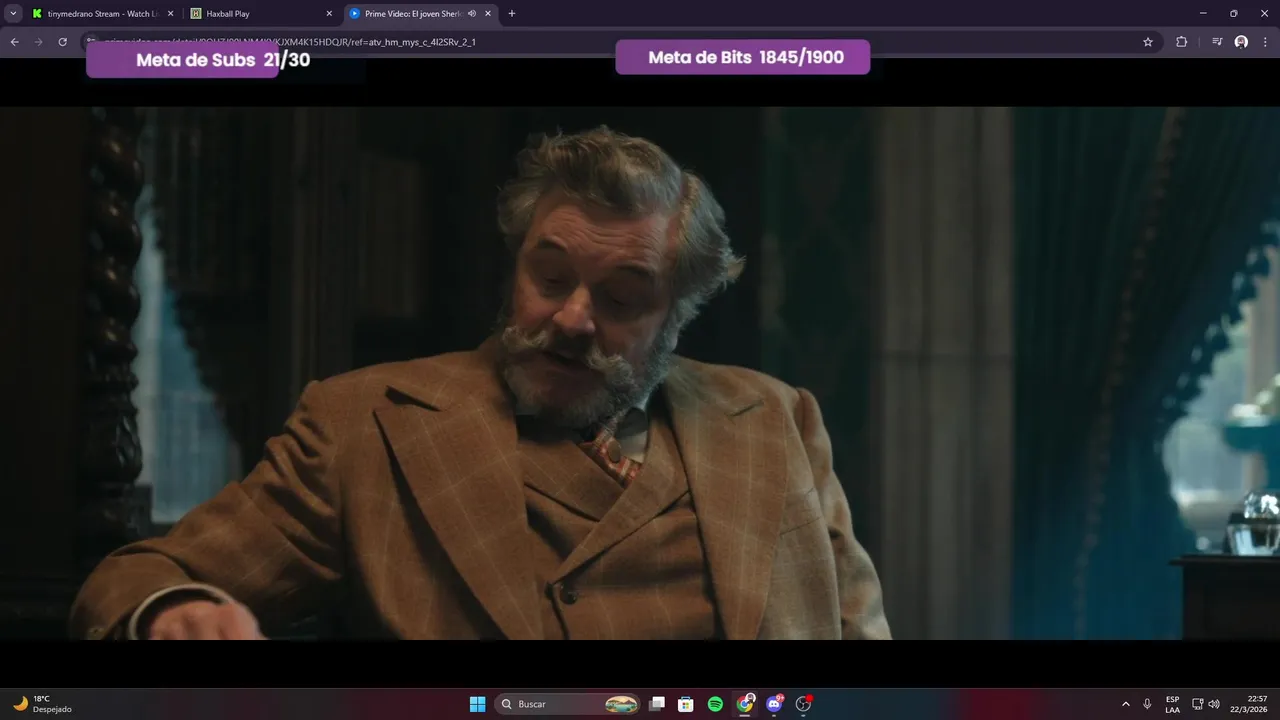
Task: Click the Meta de Bits 1845/1900 overlay
Action: point(743,57)
